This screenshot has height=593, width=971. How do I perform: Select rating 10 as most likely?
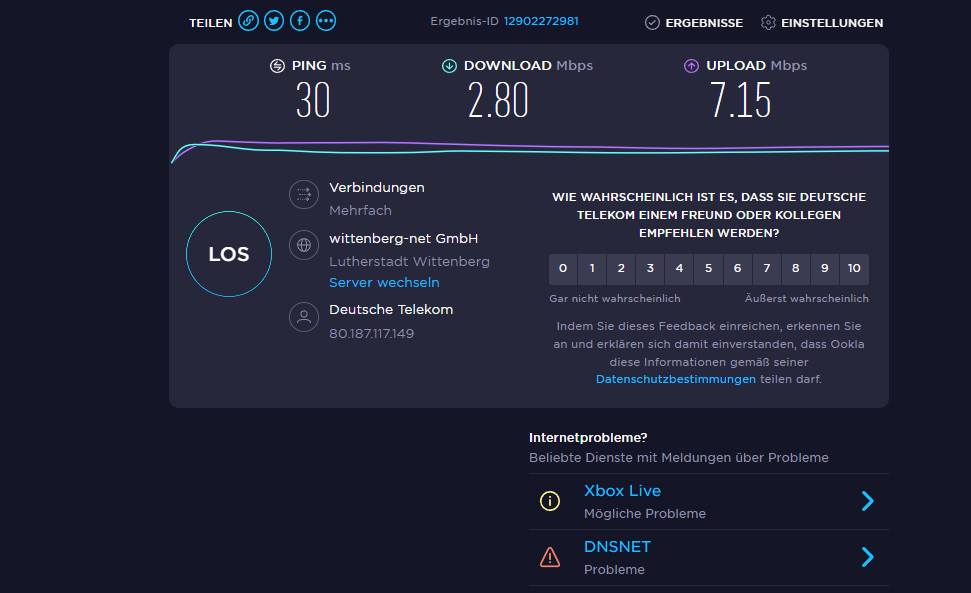click(x=854, y=269)
